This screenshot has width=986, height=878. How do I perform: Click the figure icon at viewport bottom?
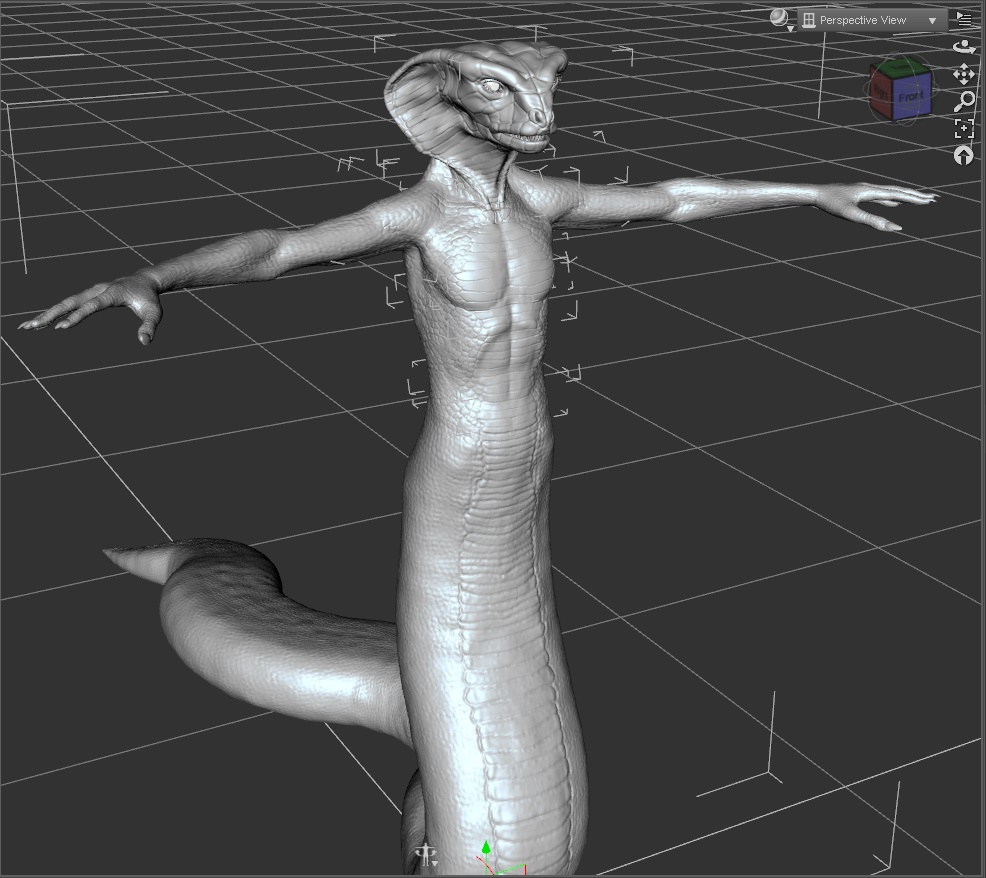[427, 854]
